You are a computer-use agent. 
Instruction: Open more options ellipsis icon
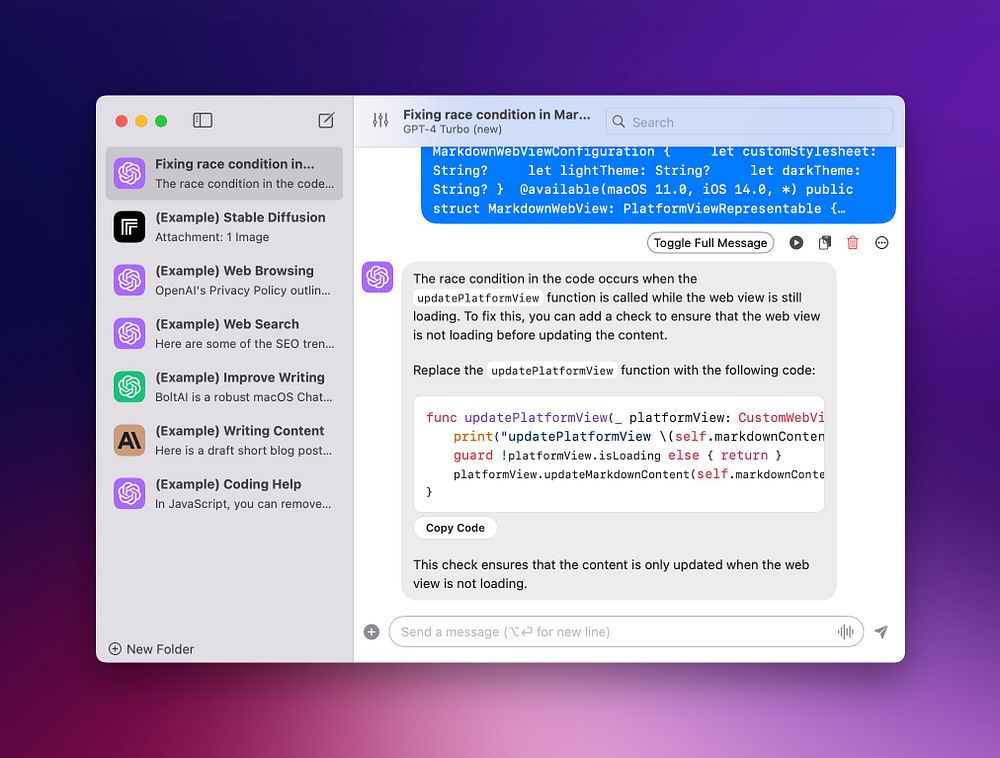(x=881, y=243)
